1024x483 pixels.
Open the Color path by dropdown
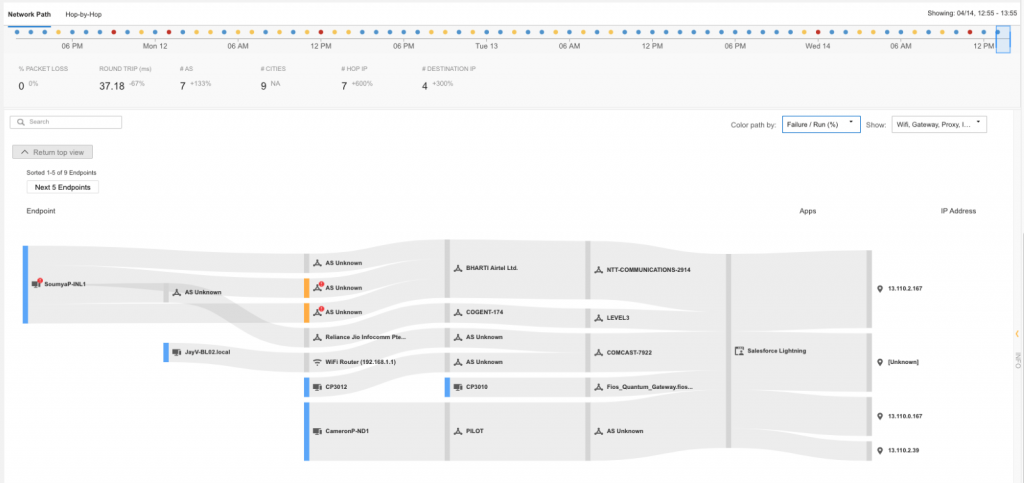pyautogui.click(x=821, y=124)
